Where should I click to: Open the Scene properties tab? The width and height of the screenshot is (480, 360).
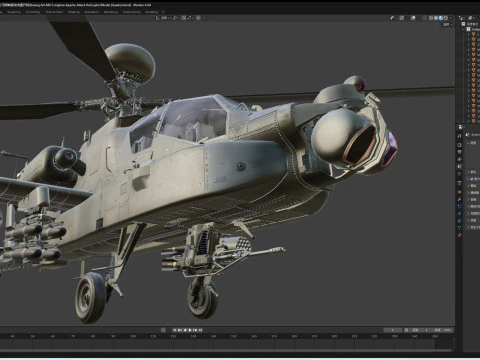(x=459, y=166)
